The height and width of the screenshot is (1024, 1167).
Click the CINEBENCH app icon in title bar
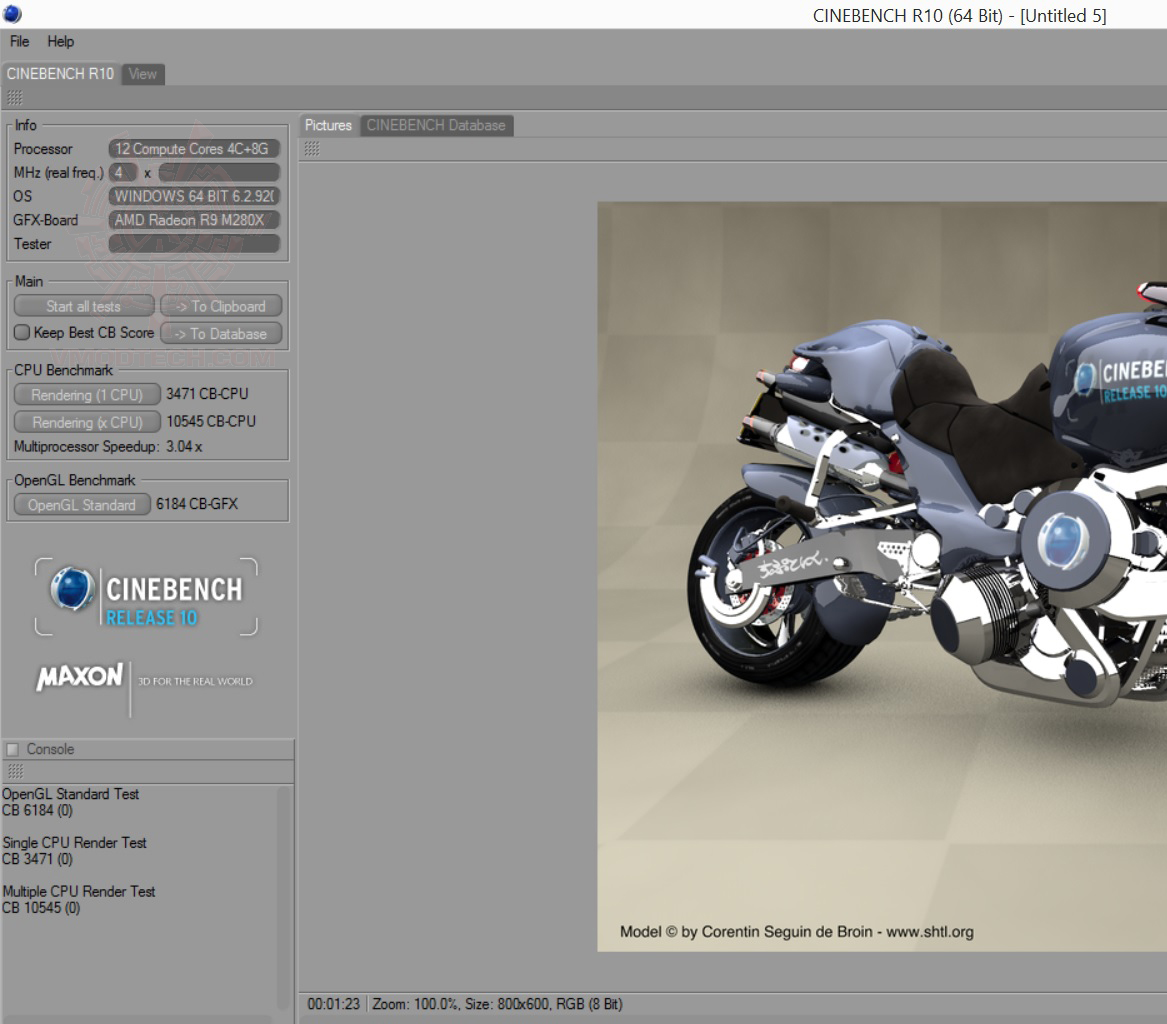tap(13, 14)
